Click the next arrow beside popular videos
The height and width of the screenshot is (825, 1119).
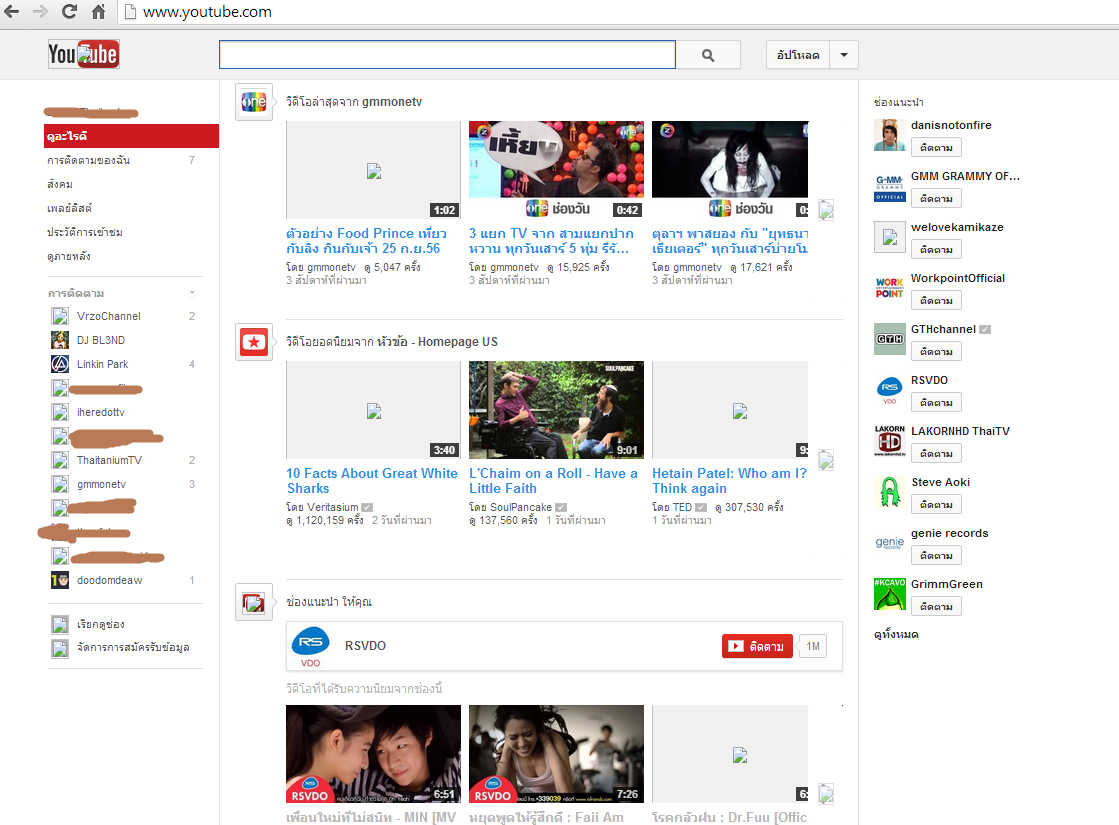826,460
